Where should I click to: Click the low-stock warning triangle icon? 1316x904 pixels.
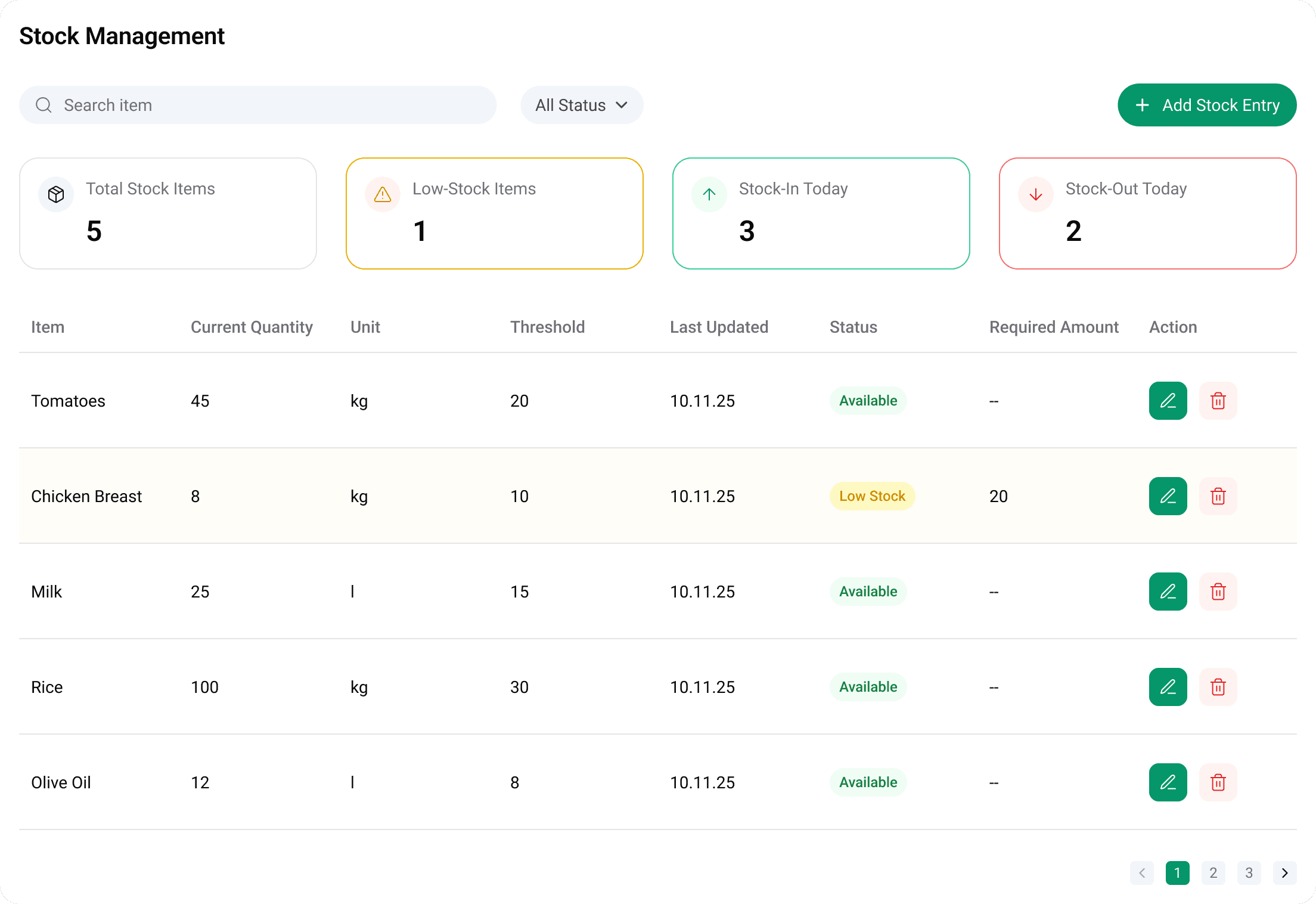coord(383,194)
